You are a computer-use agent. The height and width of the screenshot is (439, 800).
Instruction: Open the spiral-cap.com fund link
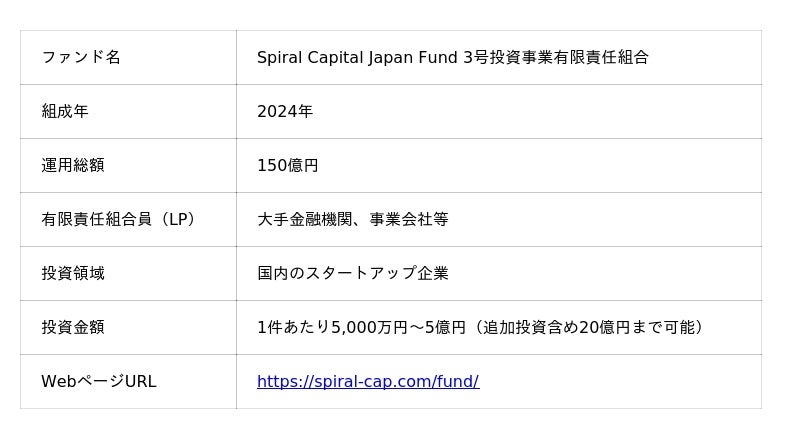(367, 381)
